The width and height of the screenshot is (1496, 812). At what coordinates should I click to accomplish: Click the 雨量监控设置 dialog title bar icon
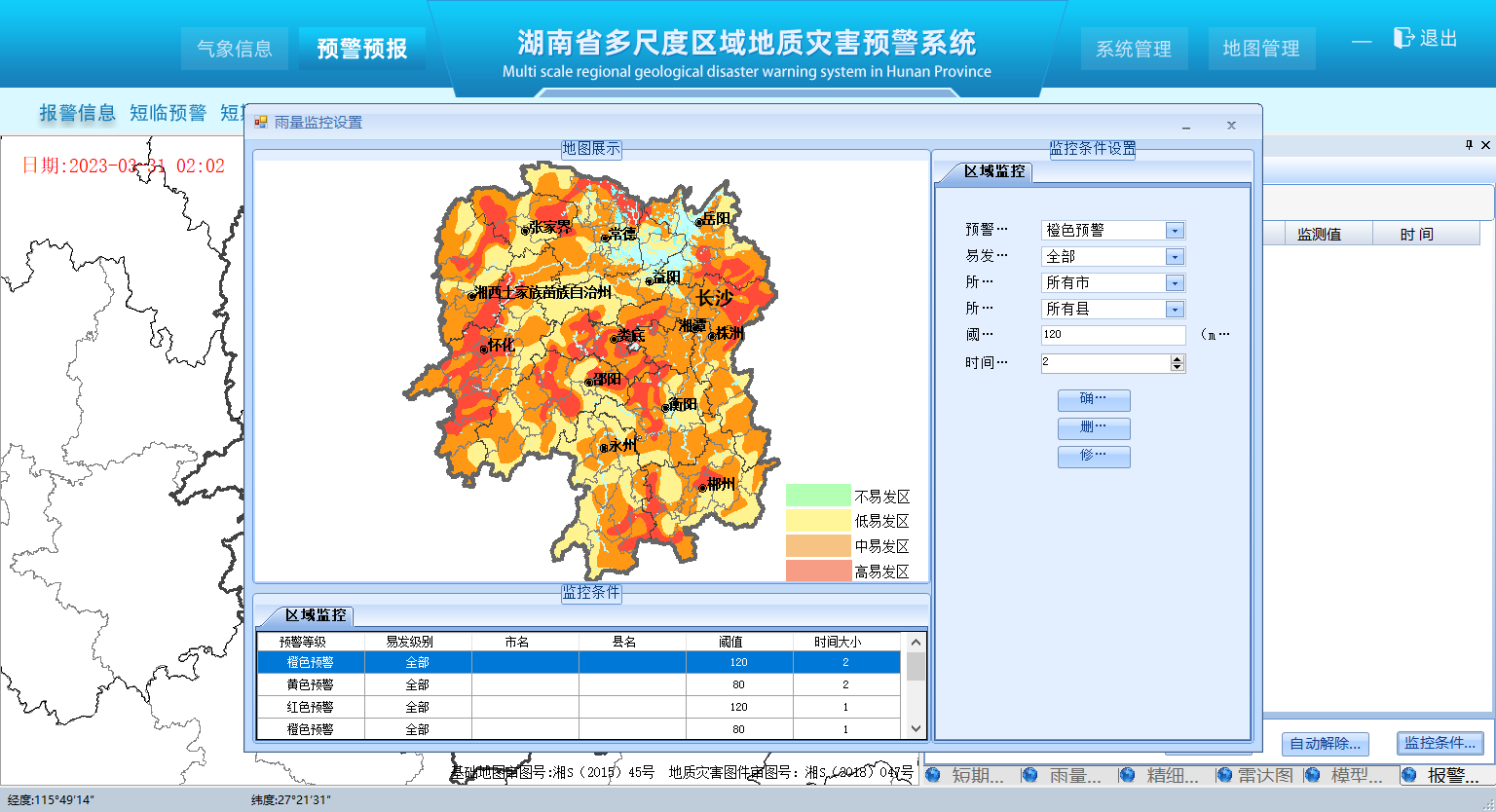261,122
